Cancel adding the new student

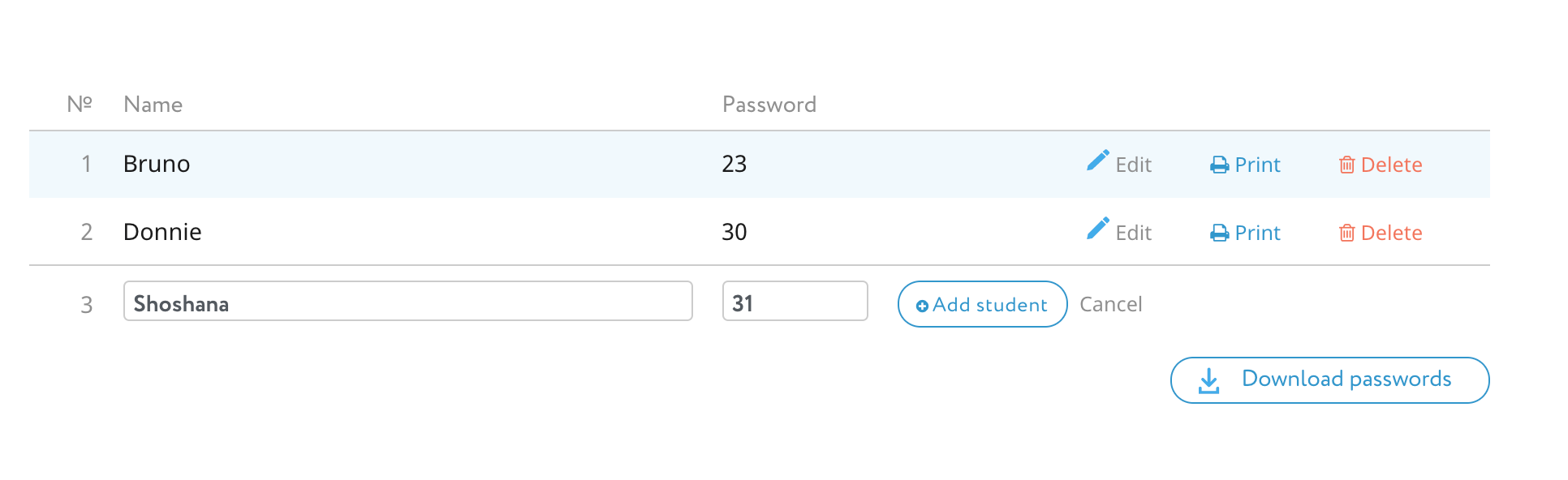pos(1110,304)
